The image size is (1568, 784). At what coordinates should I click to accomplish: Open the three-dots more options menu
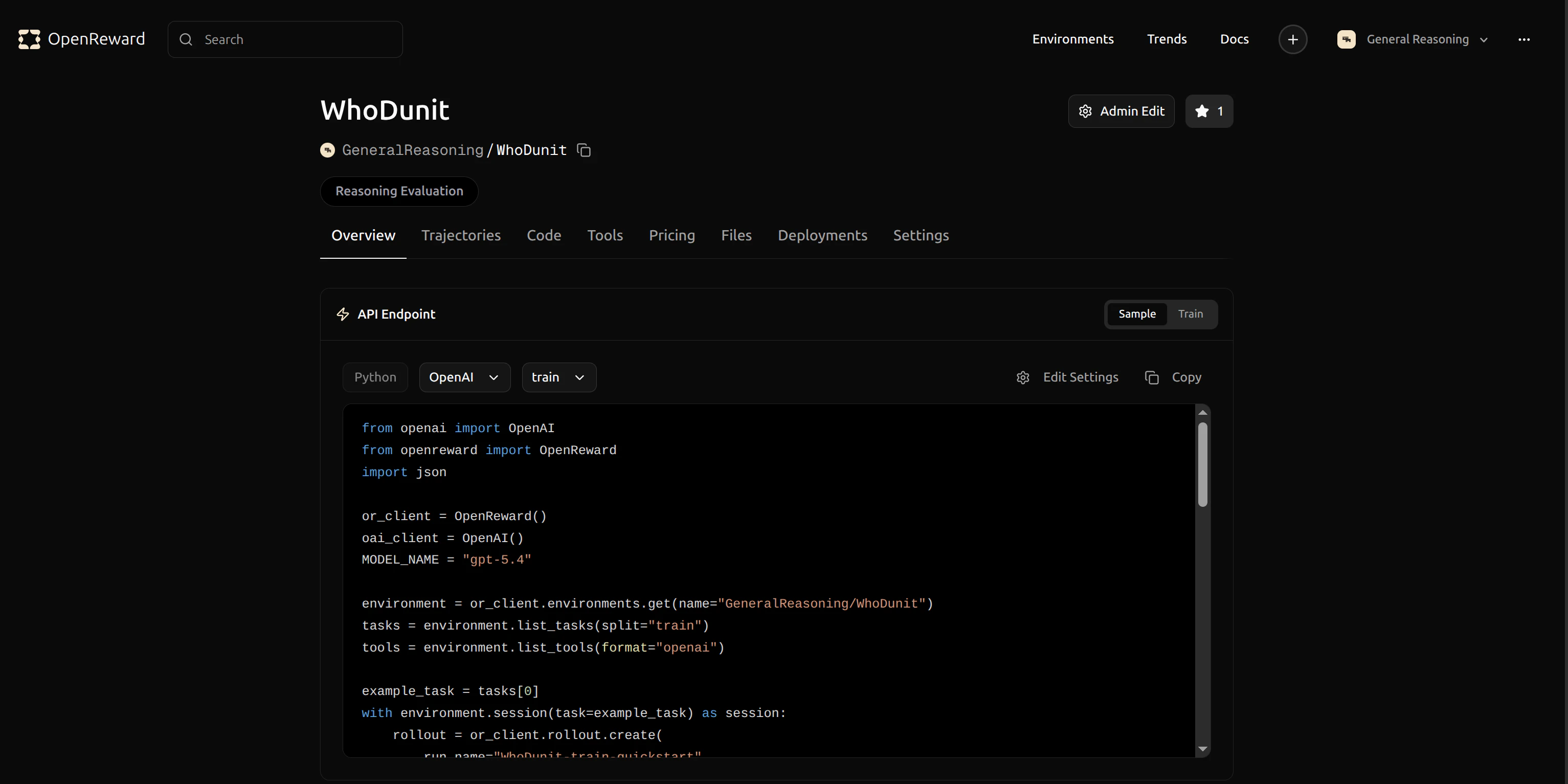coord(1524,39)
